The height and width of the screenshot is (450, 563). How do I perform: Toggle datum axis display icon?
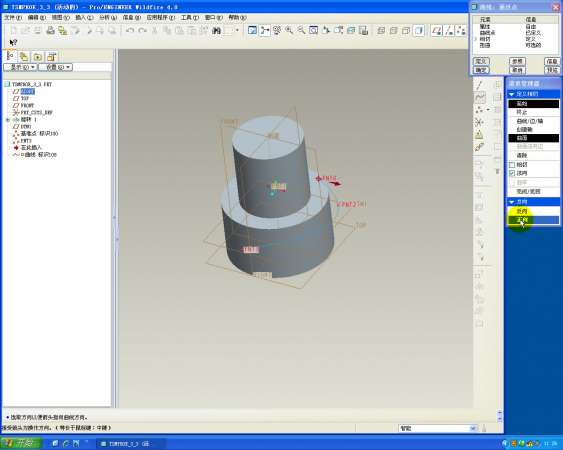449,31
